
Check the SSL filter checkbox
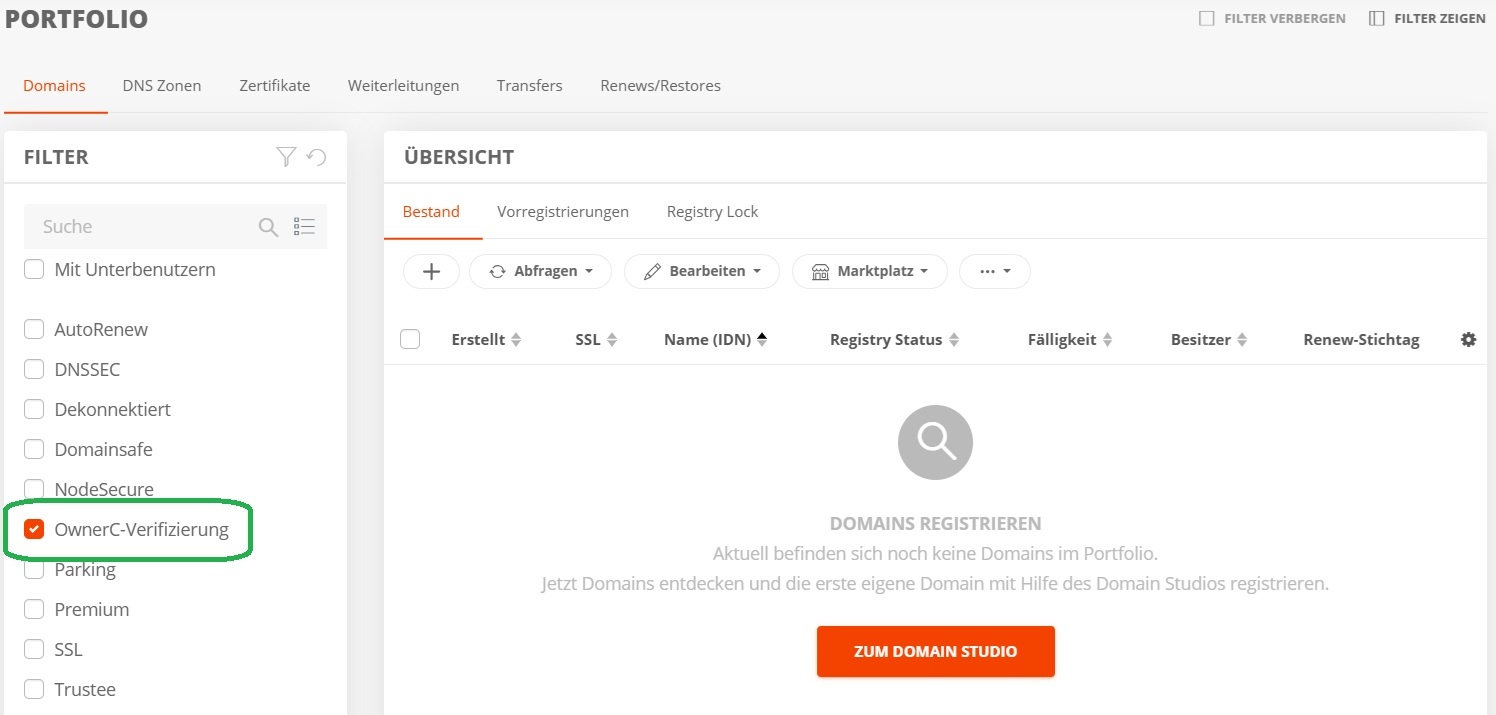34,649
